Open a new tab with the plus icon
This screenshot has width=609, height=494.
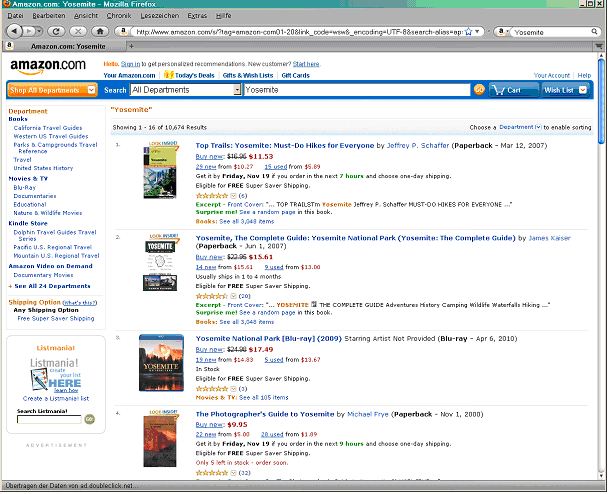131,46
